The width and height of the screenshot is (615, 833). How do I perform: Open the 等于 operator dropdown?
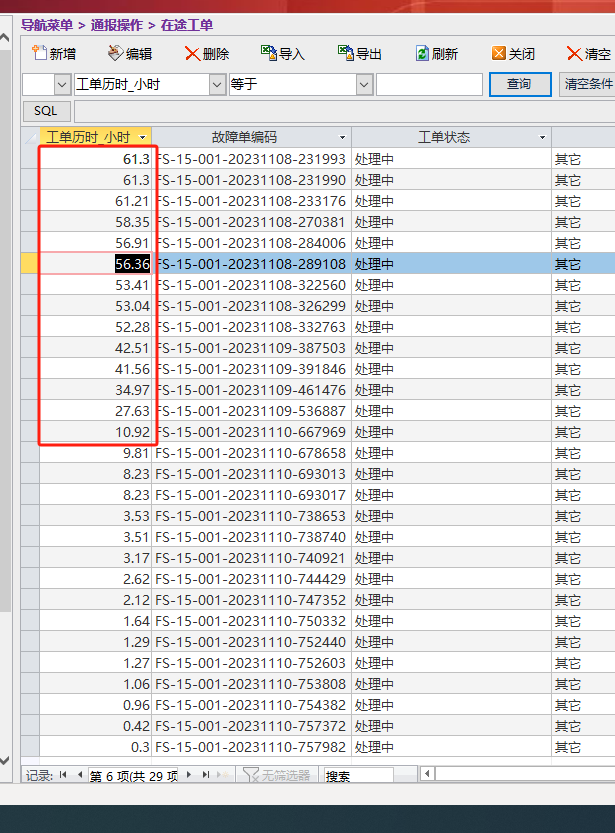[364, 84]
